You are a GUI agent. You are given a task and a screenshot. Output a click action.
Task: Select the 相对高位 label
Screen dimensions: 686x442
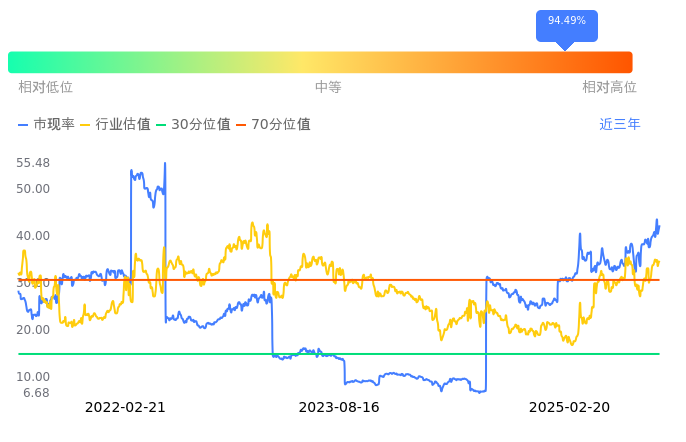[x=609, y=87]
